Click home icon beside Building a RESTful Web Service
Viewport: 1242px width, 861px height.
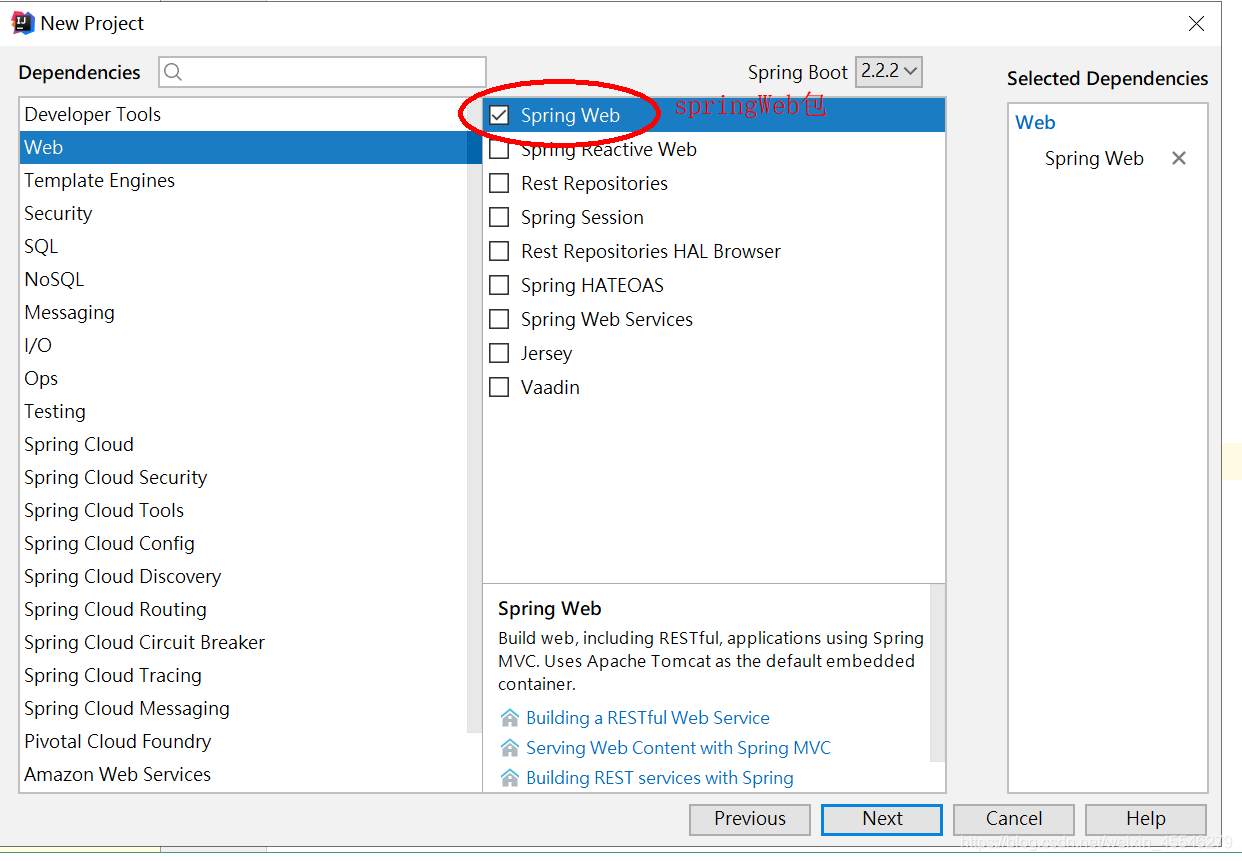[510, 718]
